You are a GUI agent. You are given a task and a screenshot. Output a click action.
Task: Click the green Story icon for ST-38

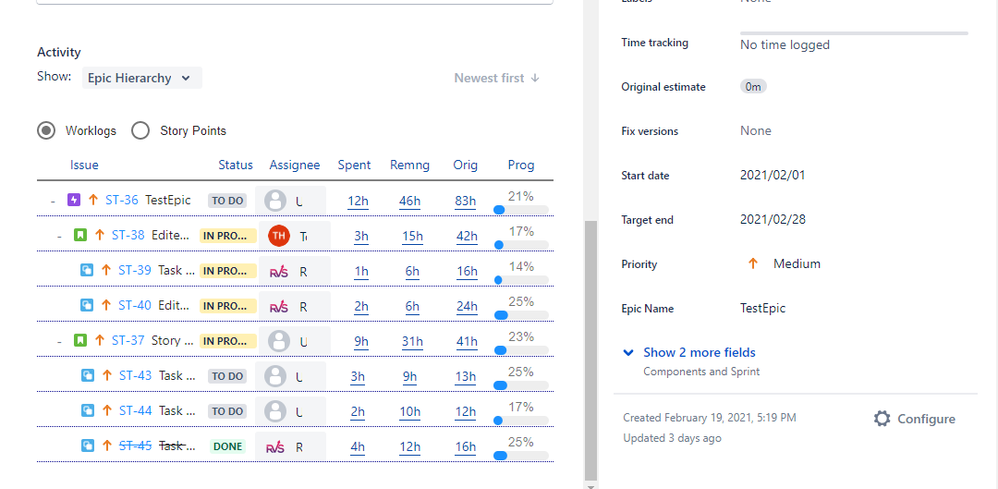tap(80, 235)
